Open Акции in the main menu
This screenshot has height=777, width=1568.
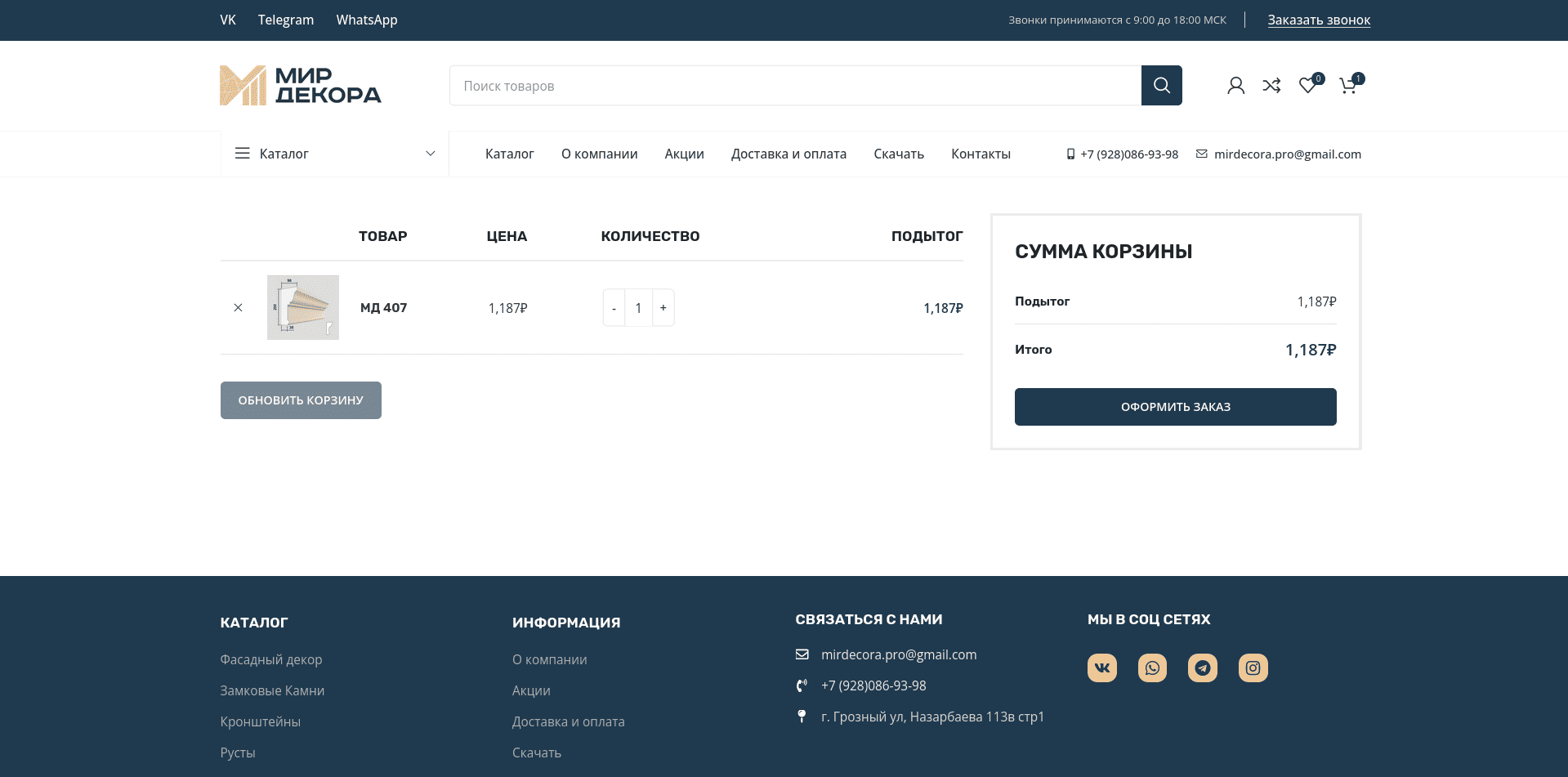685,154
